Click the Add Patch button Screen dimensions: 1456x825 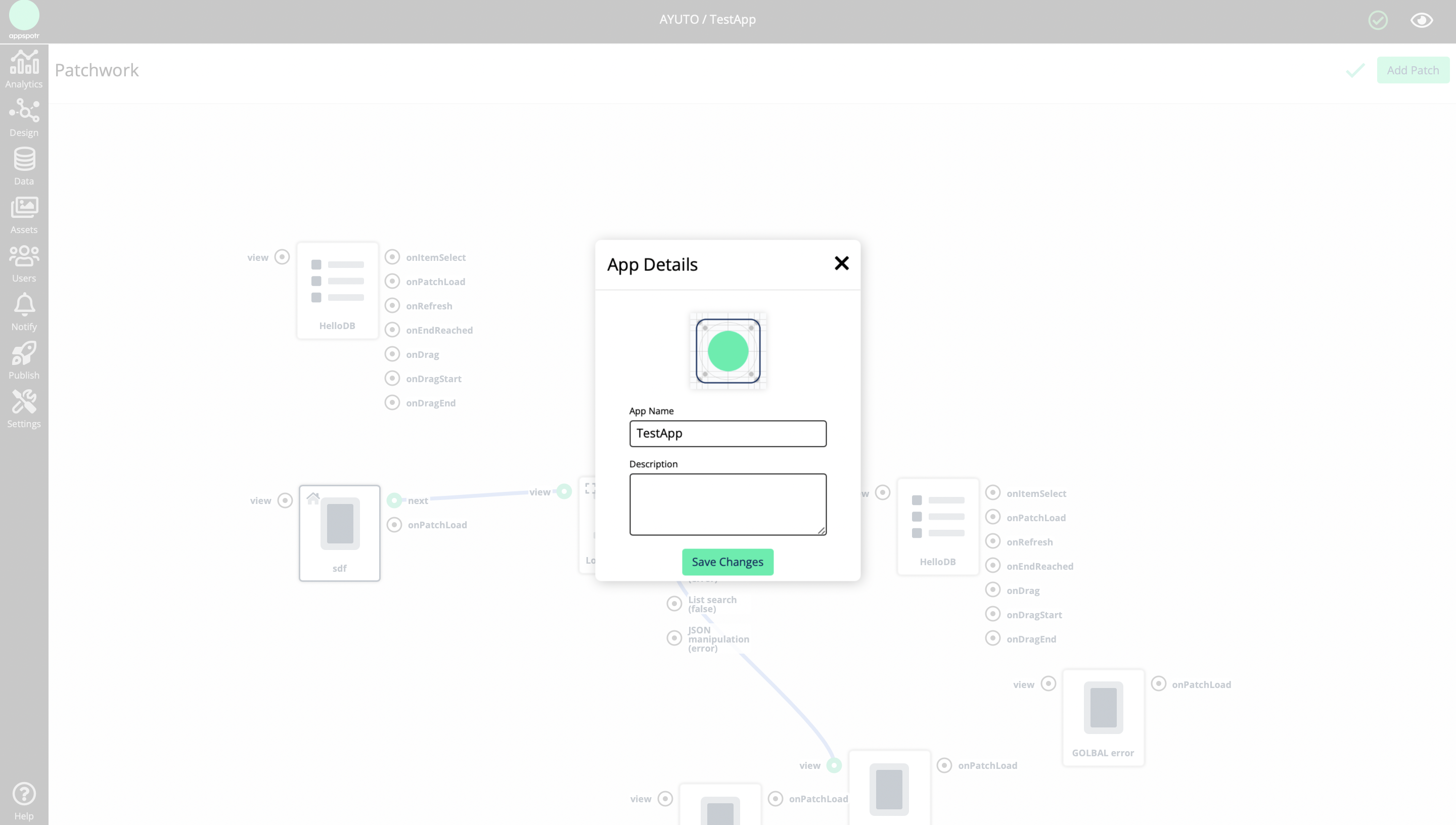[1413, 70]
